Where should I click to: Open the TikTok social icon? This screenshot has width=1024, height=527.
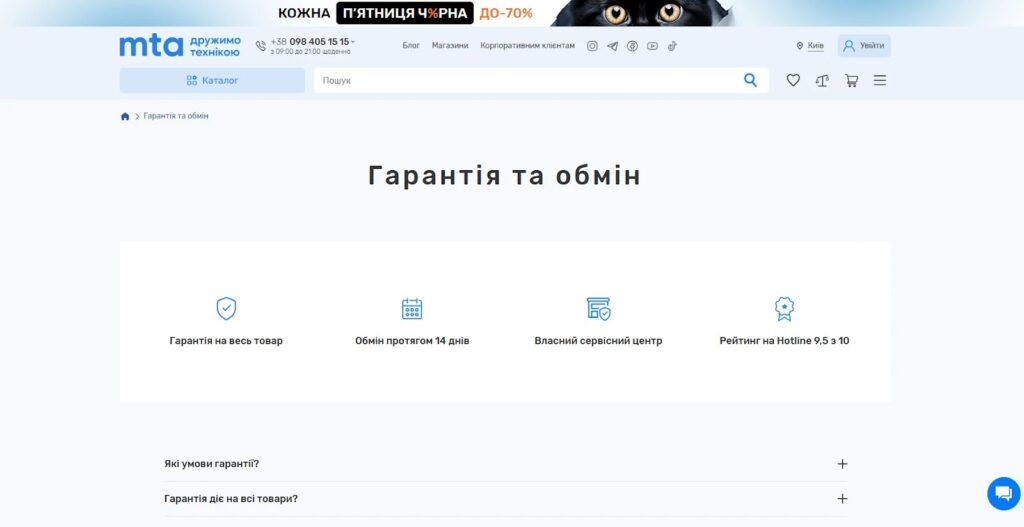672,46
